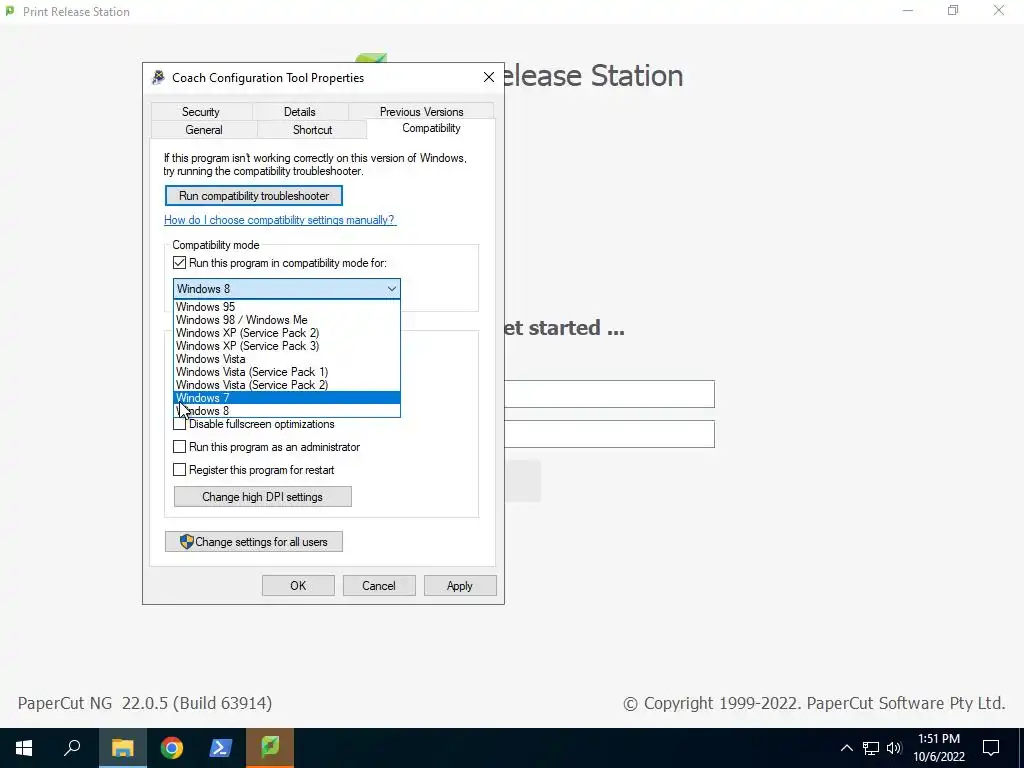The width and height of the screenshot is (1024, 768).
Task: Choose plain Windows Vista option
Action: [287, 359]
